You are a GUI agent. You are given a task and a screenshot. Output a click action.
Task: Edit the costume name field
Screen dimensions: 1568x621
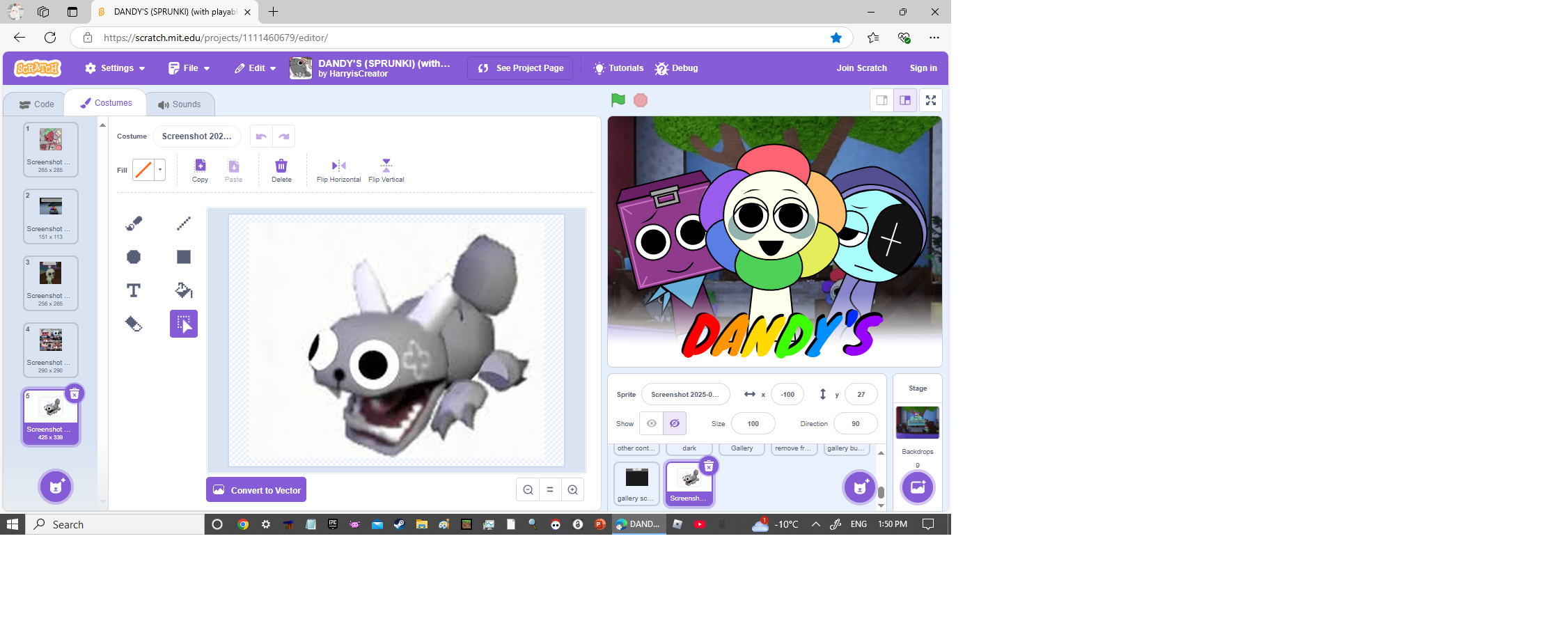pos(197,136)
